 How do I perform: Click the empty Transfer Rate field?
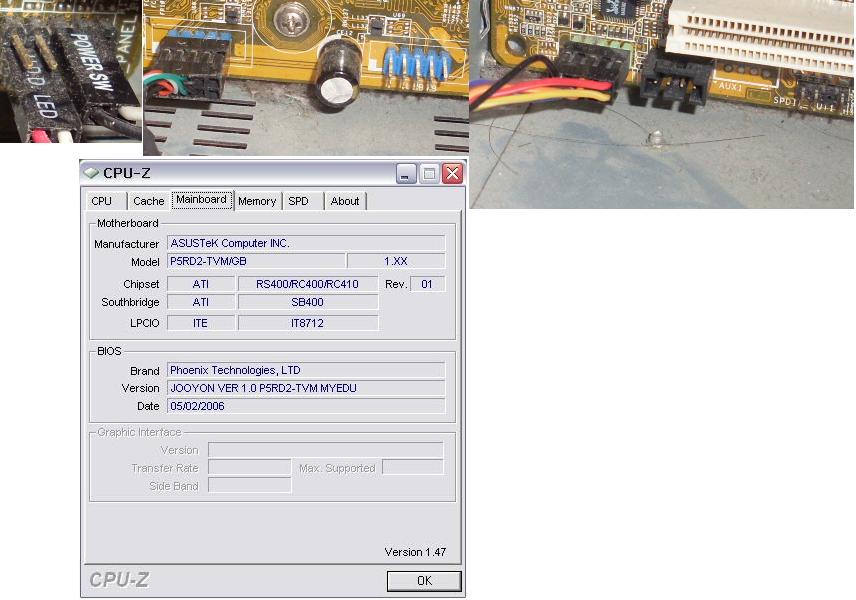[x=249, y=468]
